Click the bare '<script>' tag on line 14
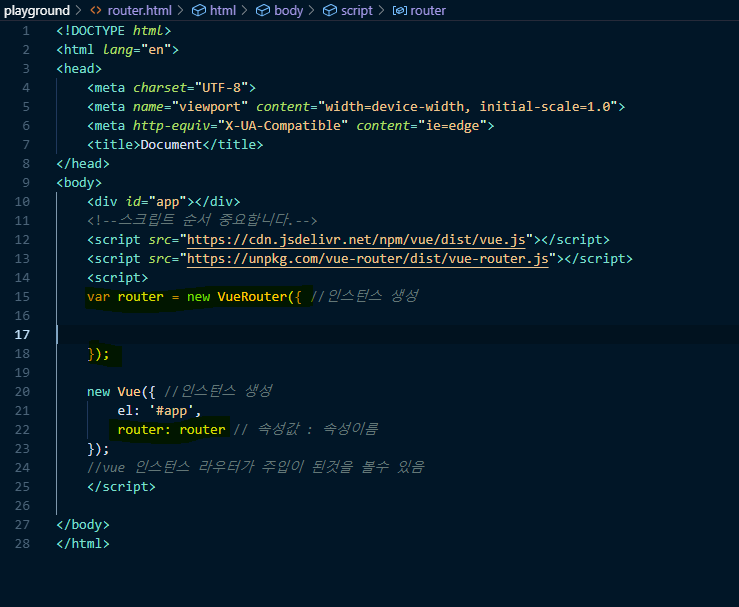This screenshot has width=739, height=607. click(x=117, y=278)
